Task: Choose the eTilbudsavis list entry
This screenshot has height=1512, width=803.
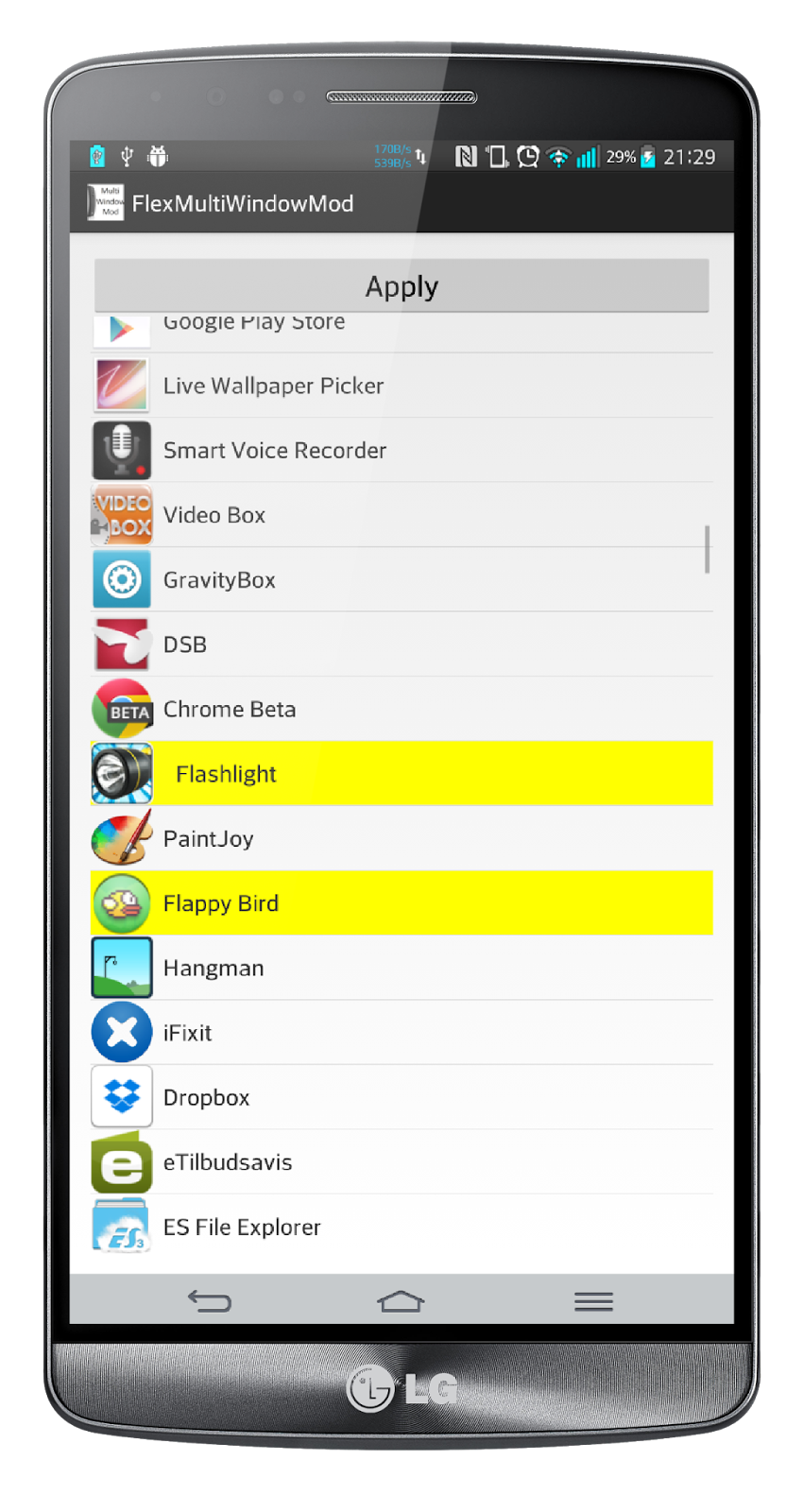Action: 401,1162
